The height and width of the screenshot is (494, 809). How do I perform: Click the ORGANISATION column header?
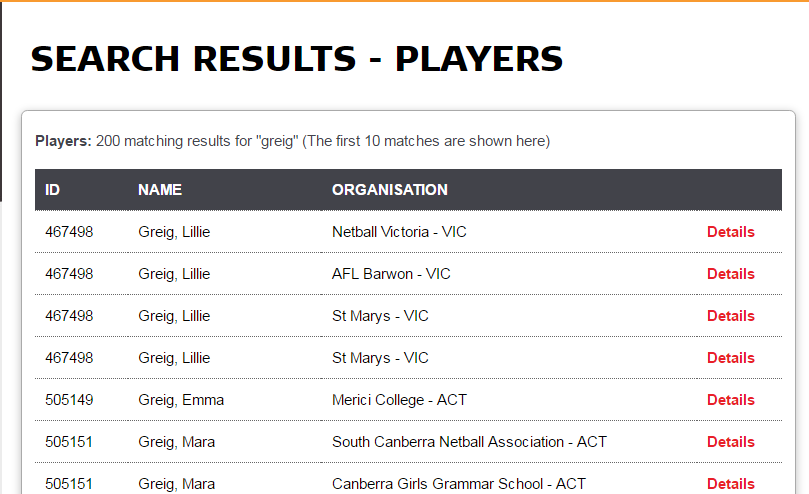point(390,190)
